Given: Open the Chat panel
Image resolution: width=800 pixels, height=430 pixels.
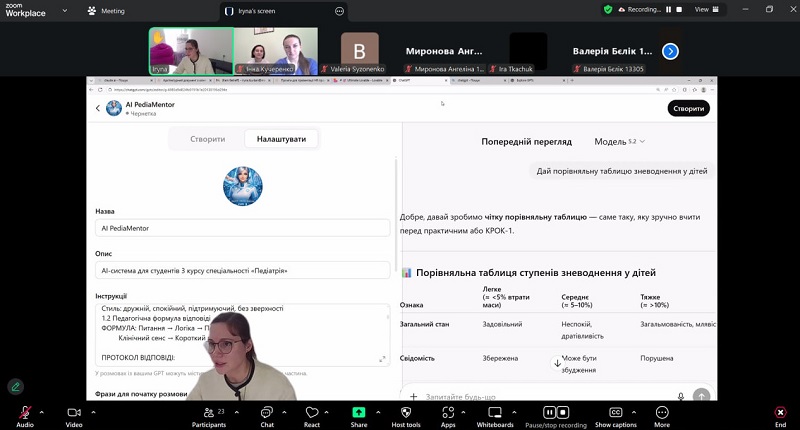Looking at the screenshot, I should click(x=267, y=412).
